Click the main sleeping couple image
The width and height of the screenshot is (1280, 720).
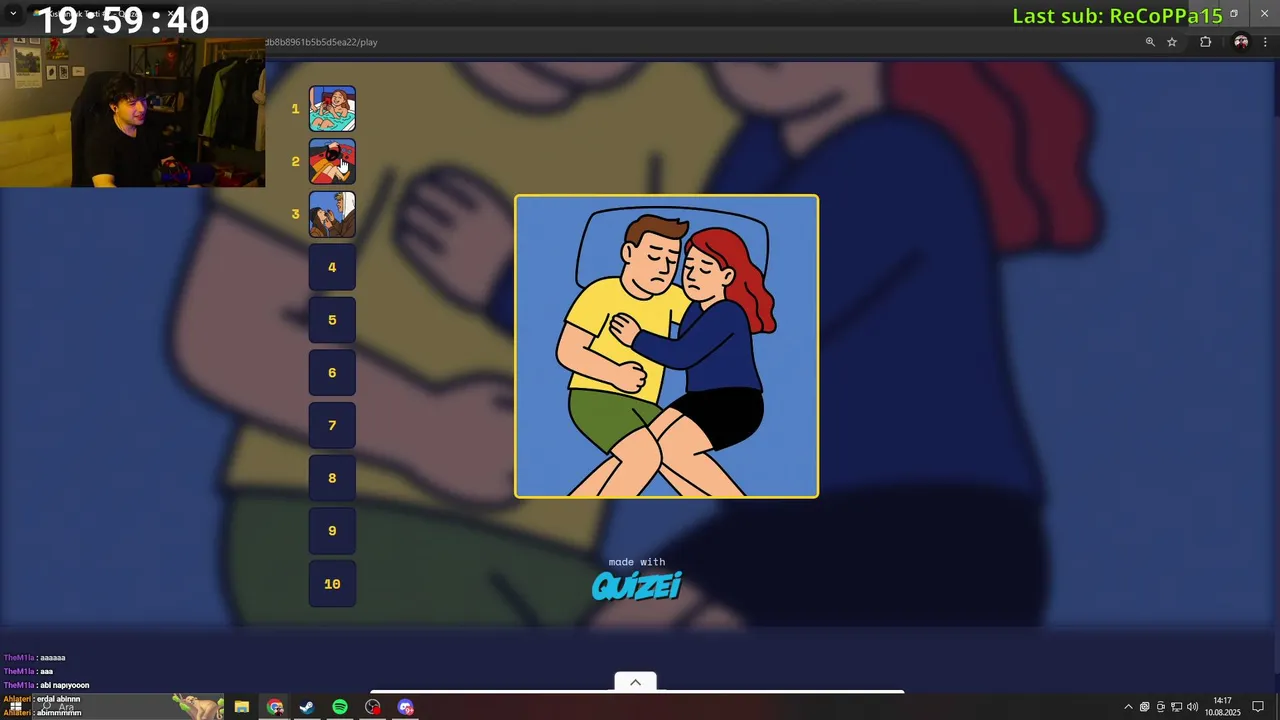[x=666, y=346]
